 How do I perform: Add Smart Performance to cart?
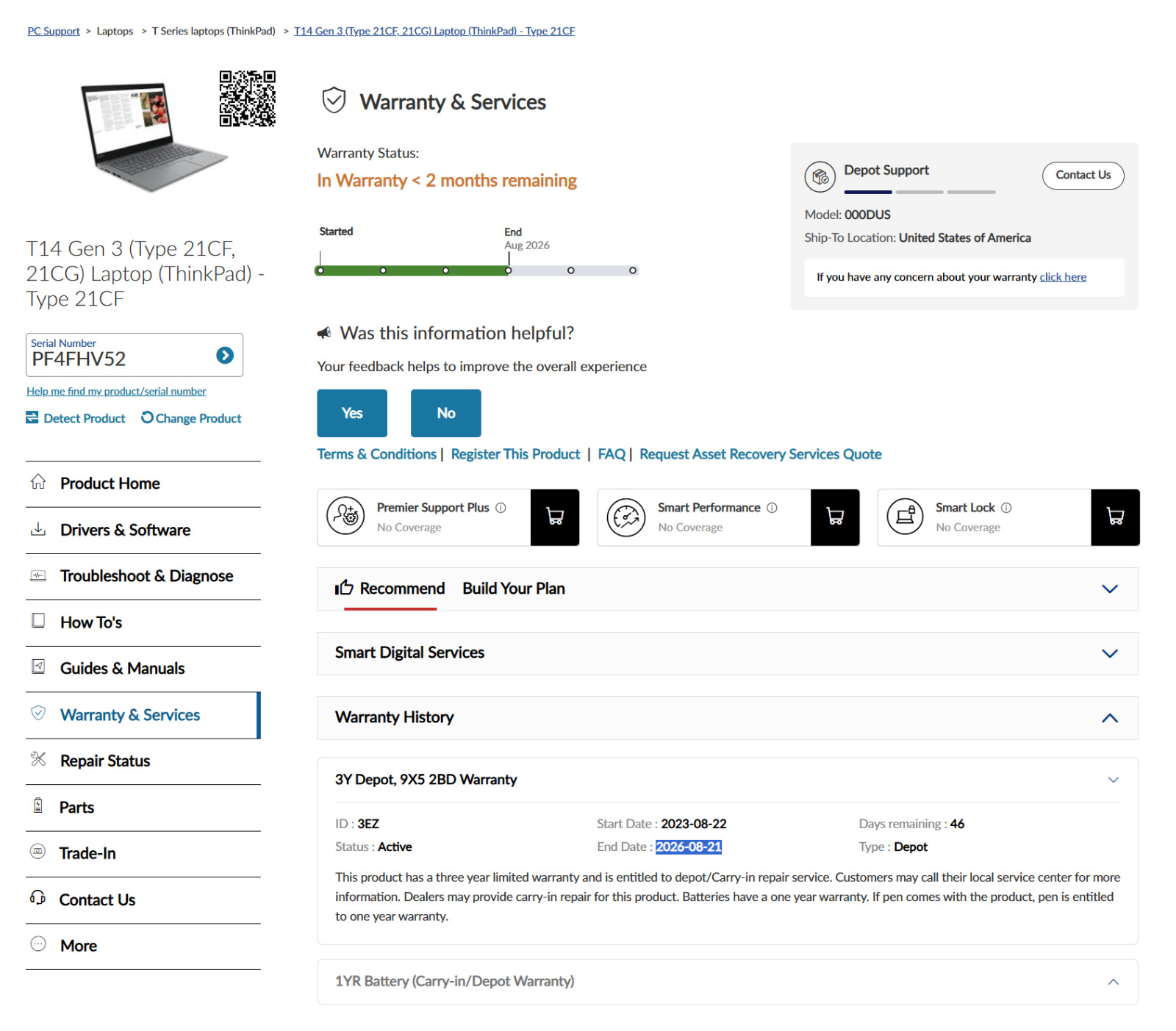point(835,517)
